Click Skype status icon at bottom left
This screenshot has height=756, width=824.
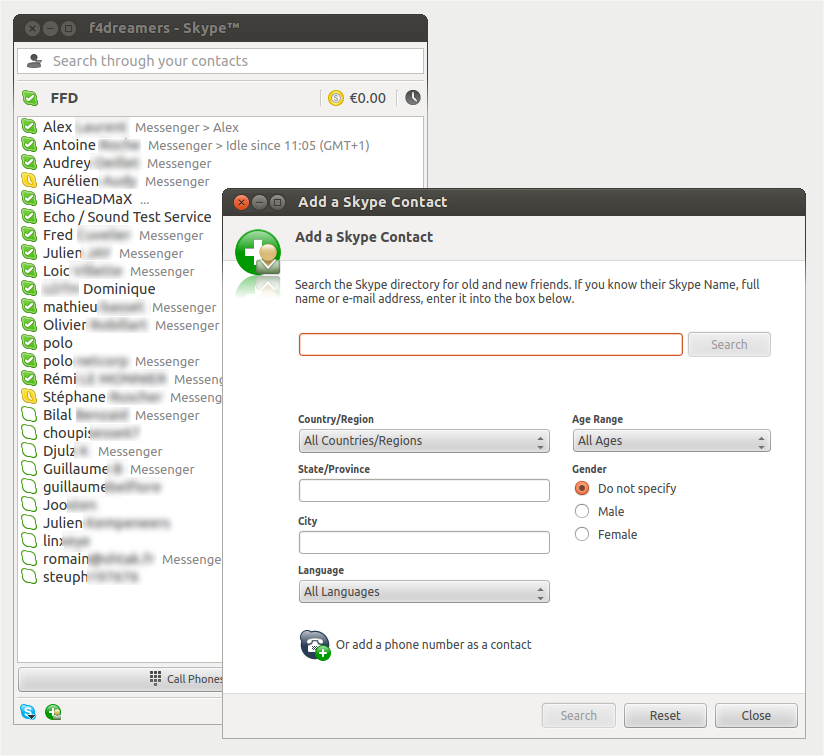28,712
